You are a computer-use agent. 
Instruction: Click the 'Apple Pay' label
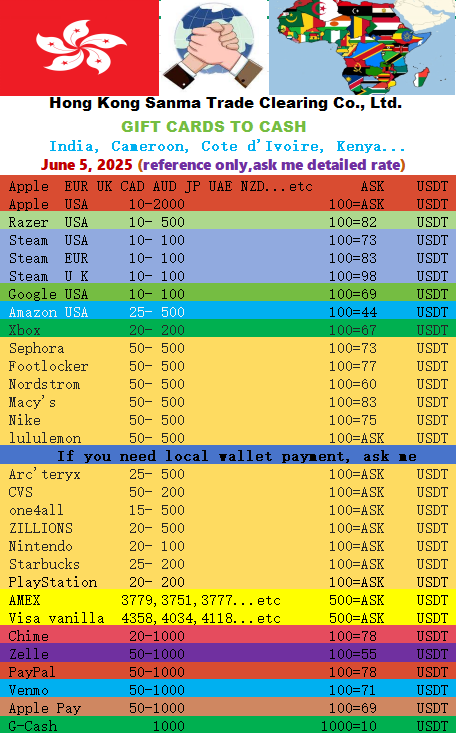[44, 708]
